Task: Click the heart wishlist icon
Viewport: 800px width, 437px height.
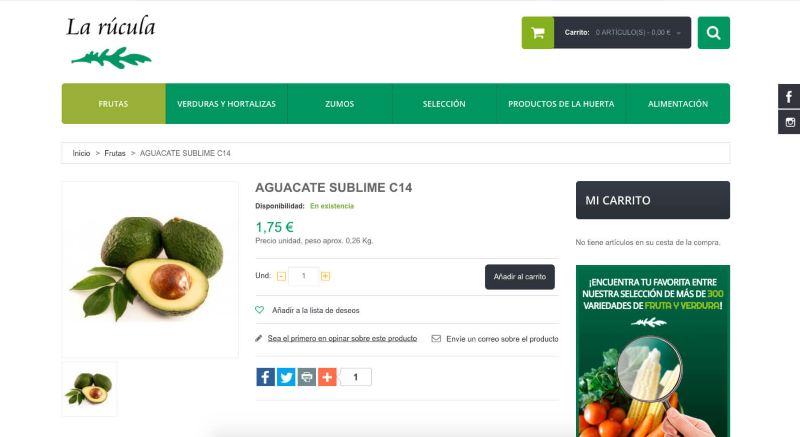Action: coord(259,310)
